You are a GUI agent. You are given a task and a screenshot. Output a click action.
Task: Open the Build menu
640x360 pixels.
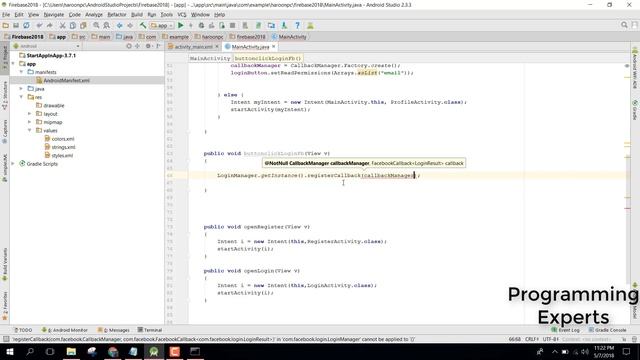137,15
